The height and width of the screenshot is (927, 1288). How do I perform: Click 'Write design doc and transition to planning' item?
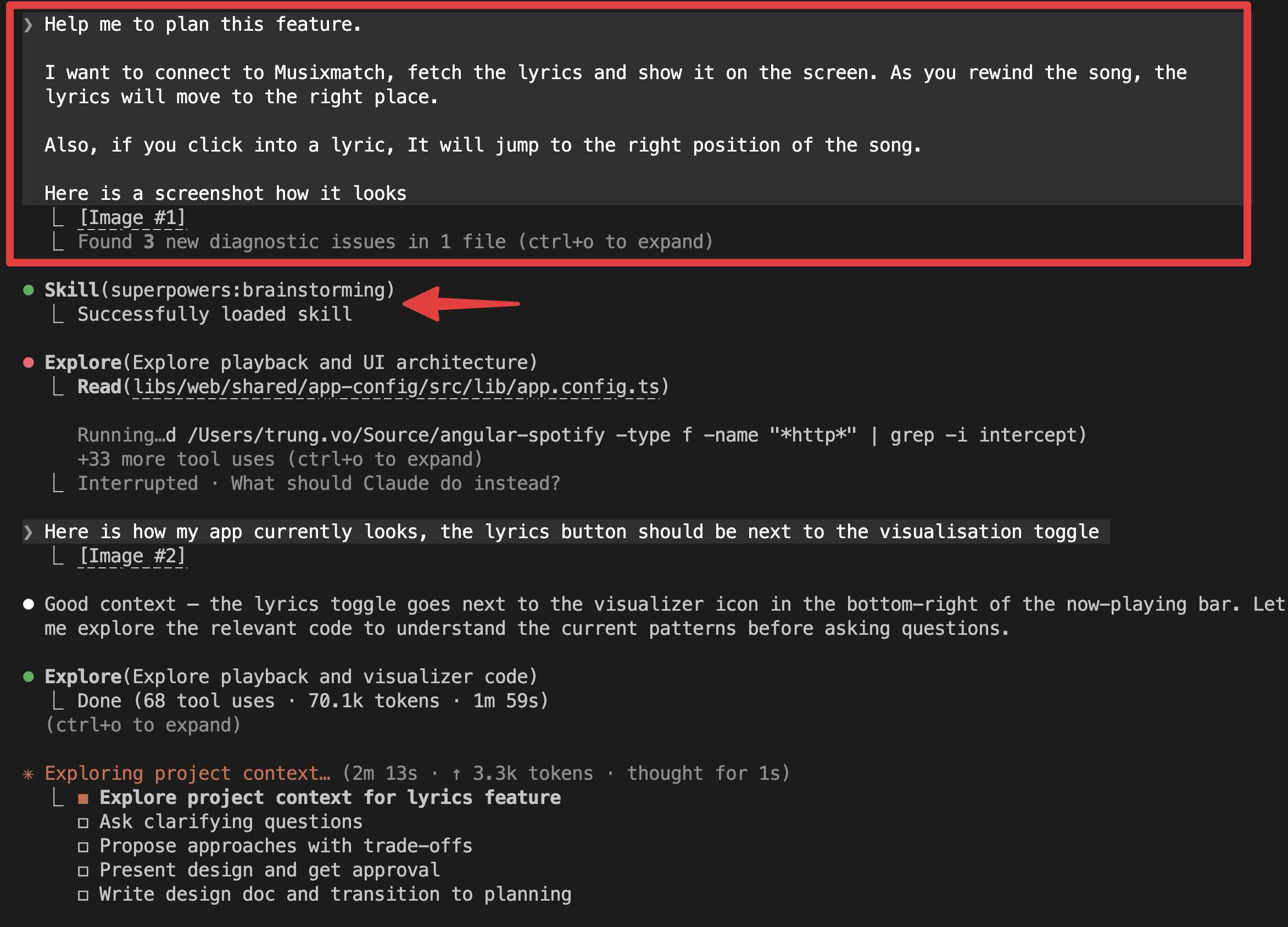point(335,895)
